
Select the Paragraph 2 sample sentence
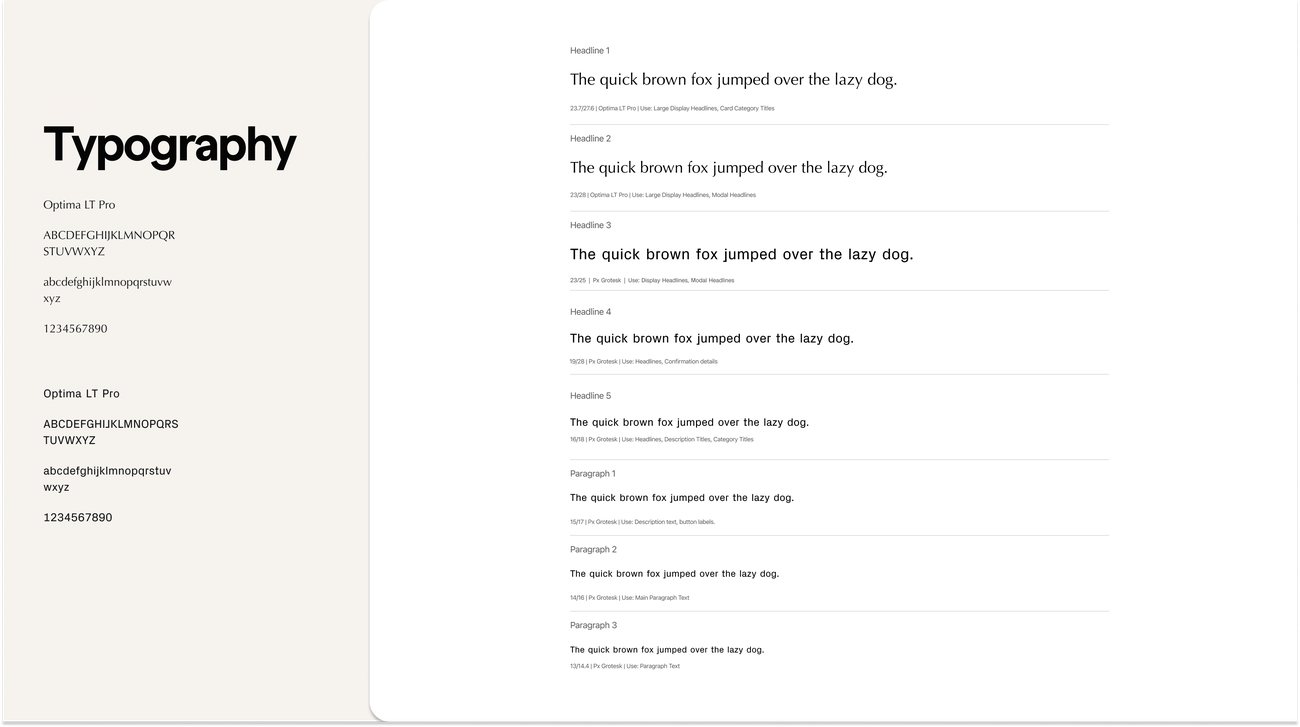click(674, 574)
